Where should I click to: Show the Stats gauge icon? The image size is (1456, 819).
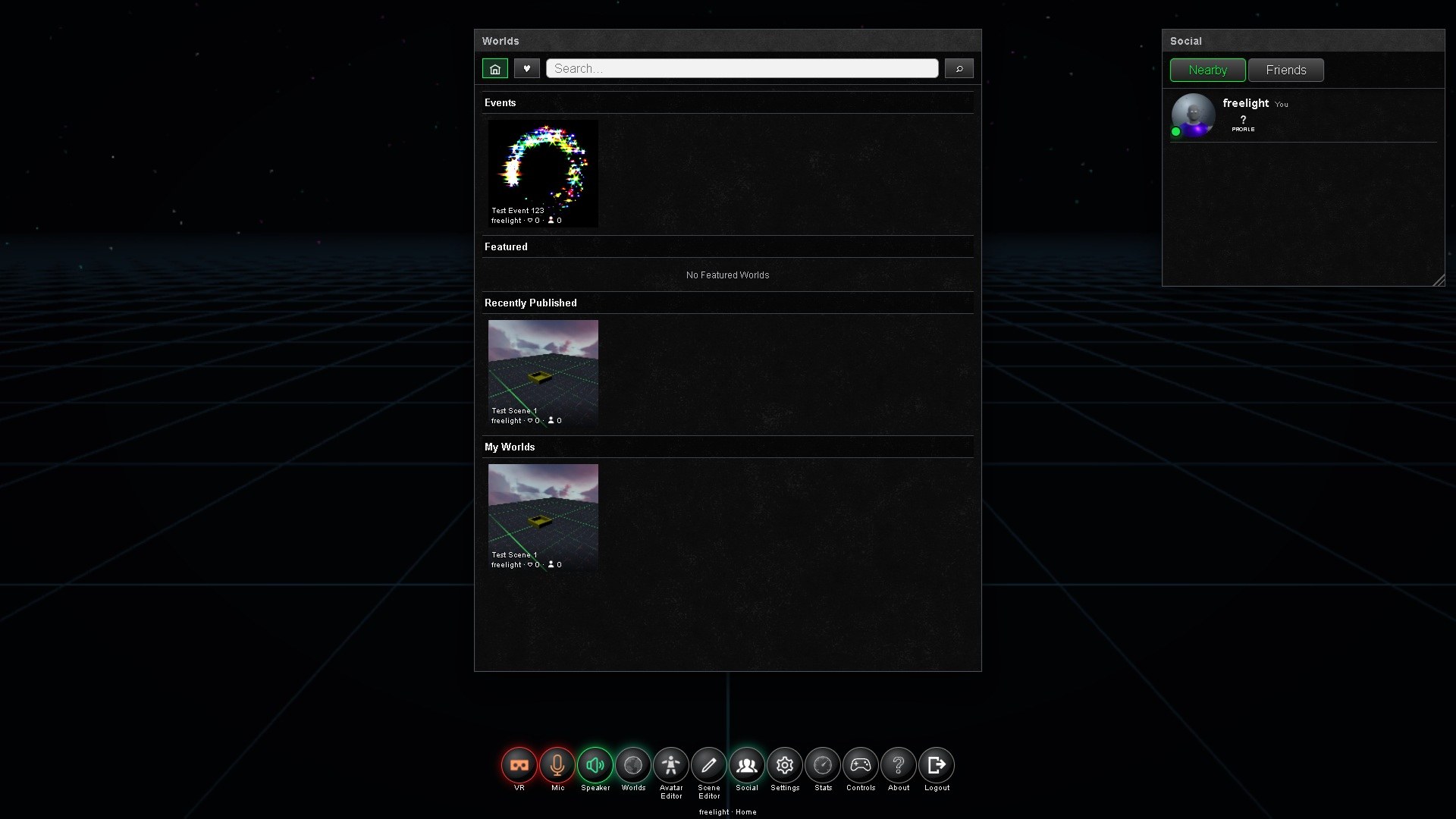click(x=823, y=765)
